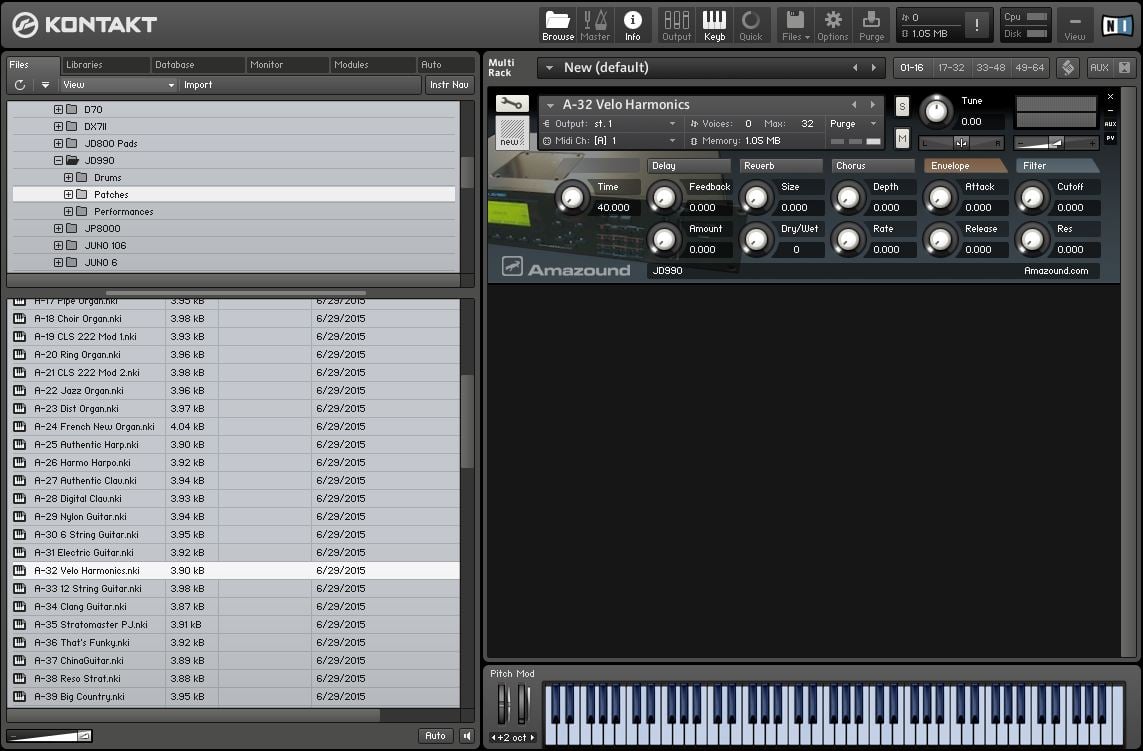Image resolution: width=1143 pixels, height=751 pixels.
Task: Open the View dropdown
Action: tap(119, 85)
